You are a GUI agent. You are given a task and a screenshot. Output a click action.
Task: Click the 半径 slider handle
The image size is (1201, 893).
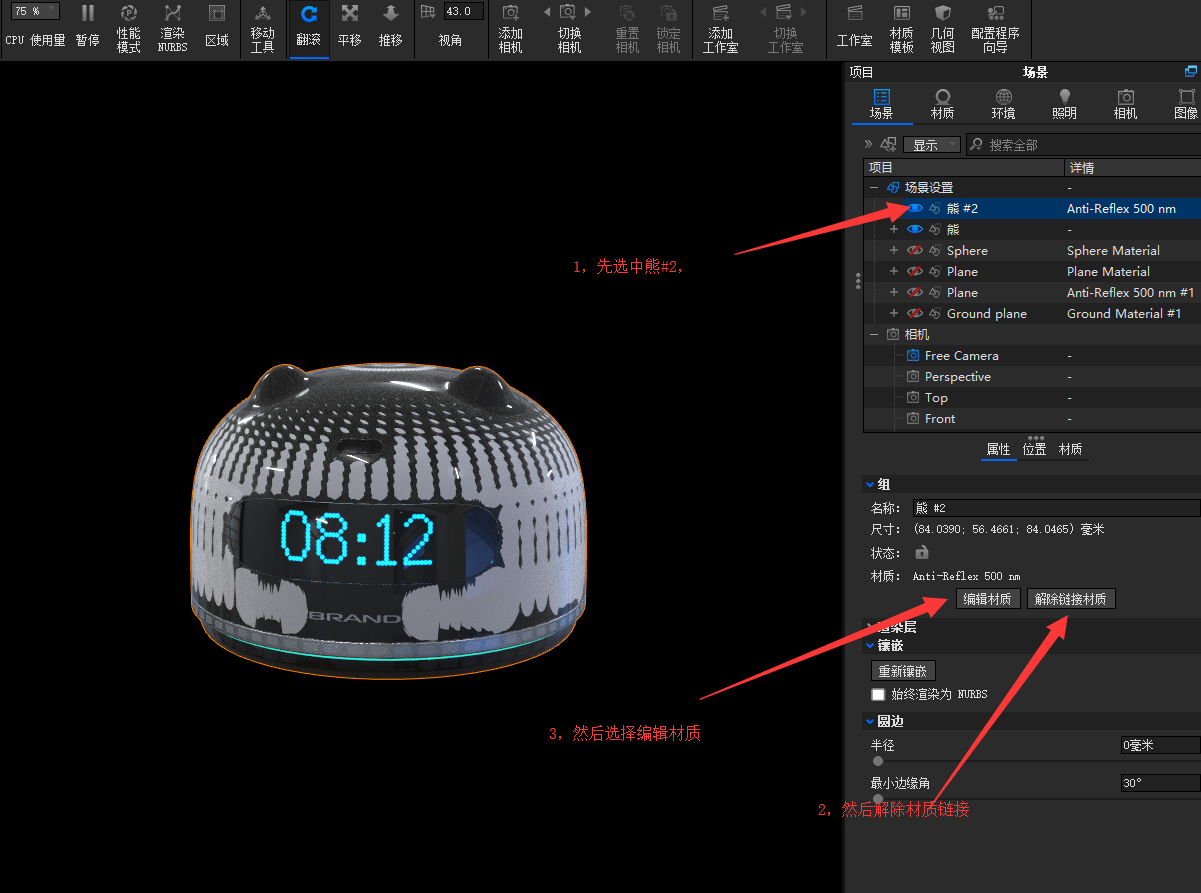click(x=878, y=761)
